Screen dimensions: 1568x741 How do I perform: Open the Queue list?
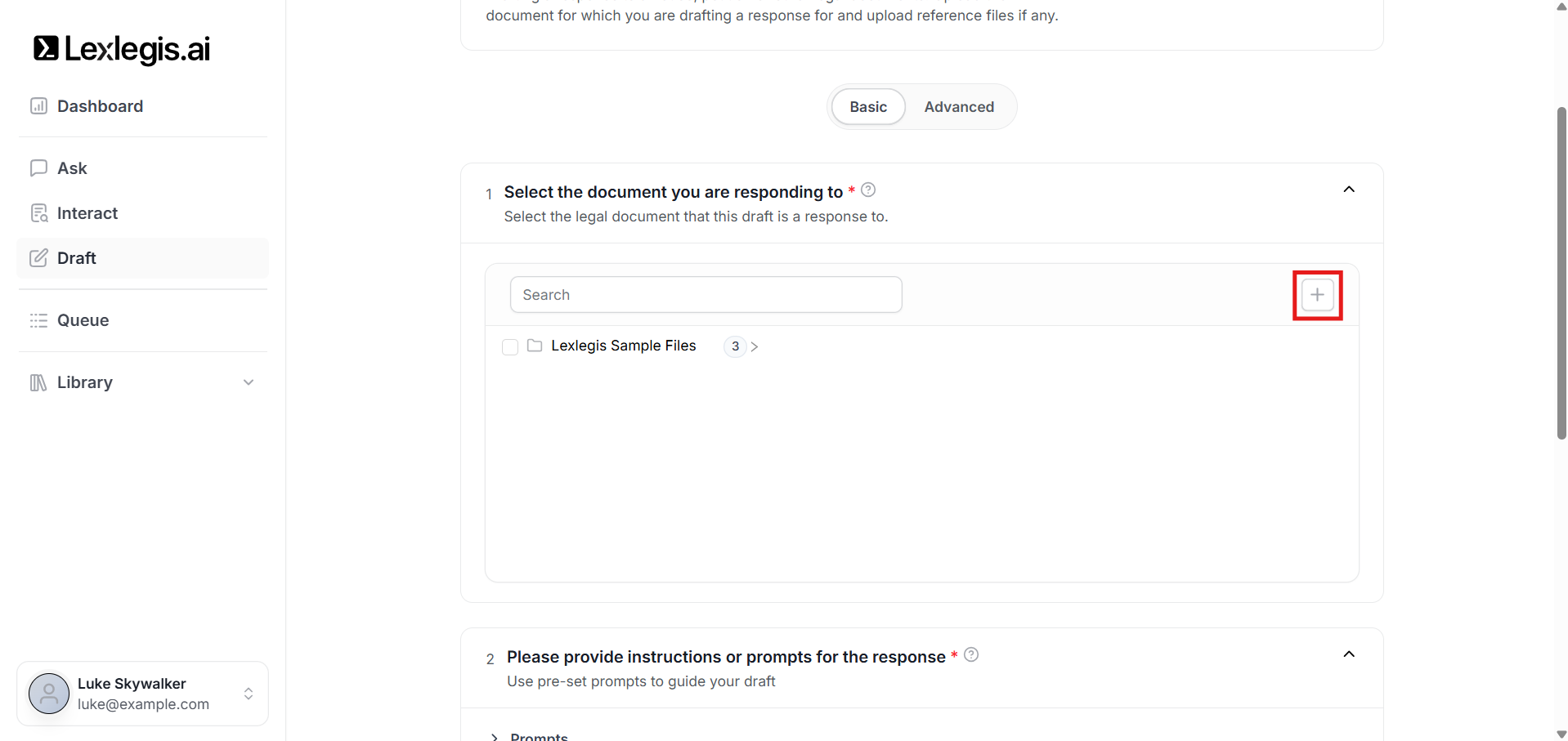[x=83, y=320]
